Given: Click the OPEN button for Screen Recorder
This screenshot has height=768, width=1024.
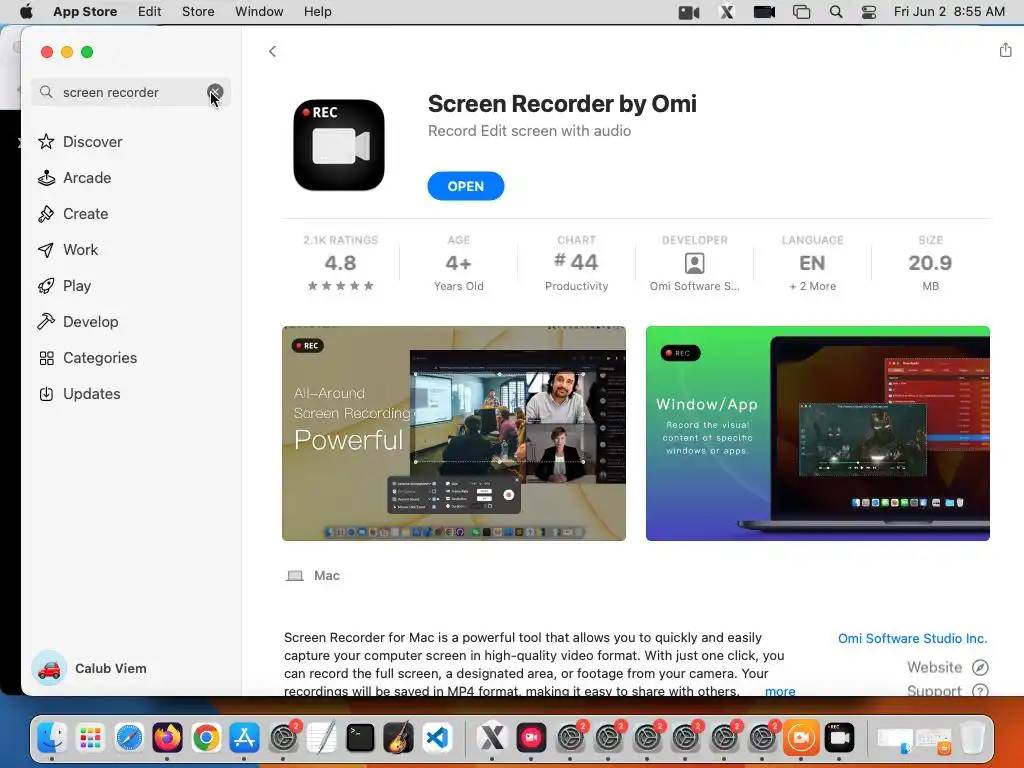Looking at the screenshot, I should pyautogui.click(x=466, y=186).
